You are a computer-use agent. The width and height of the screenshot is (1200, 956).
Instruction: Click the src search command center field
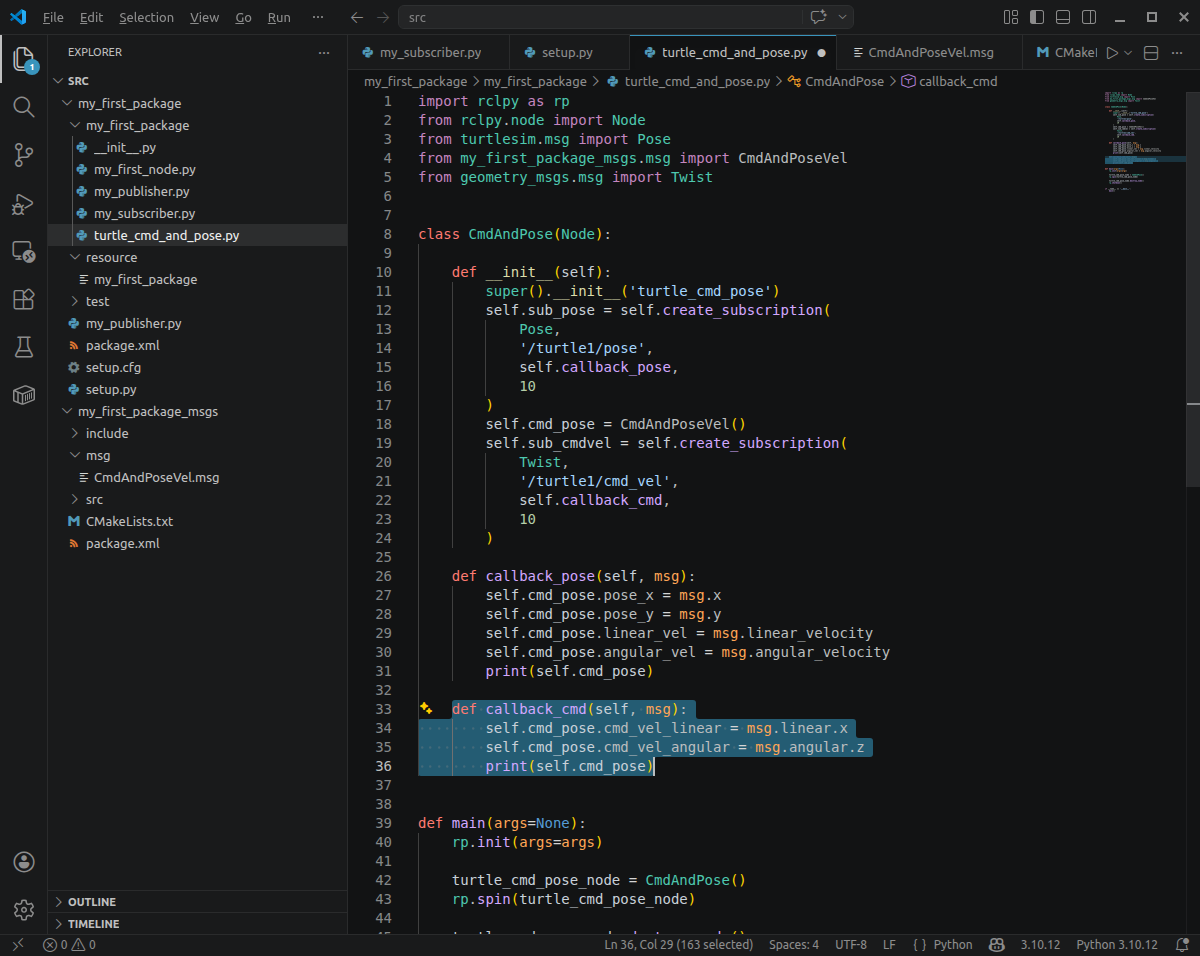coord(600,17)
